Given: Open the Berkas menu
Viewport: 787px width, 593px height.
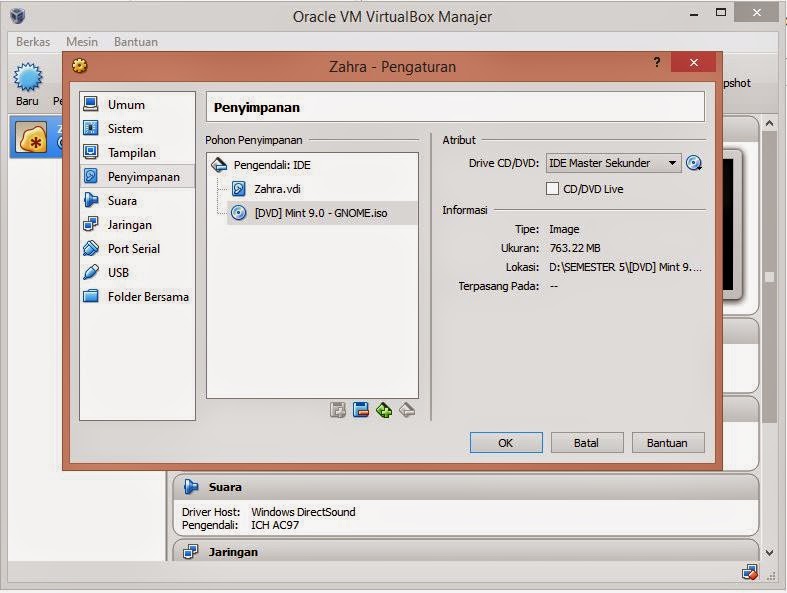Looking at the screenshot, I should [x=33, y=42].
